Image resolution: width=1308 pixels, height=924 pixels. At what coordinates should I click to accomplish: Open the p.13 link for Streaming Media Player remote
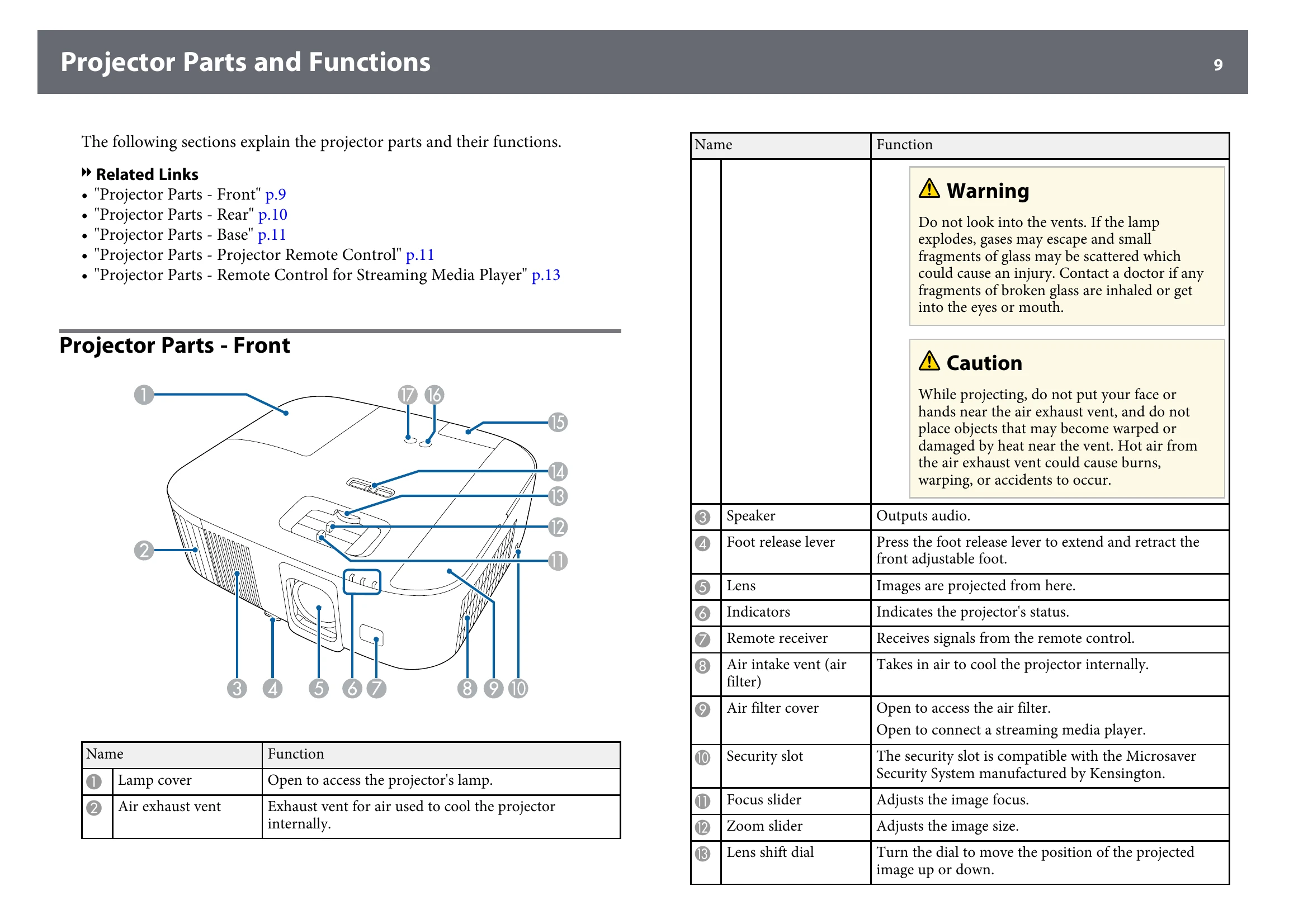point(546,275)
